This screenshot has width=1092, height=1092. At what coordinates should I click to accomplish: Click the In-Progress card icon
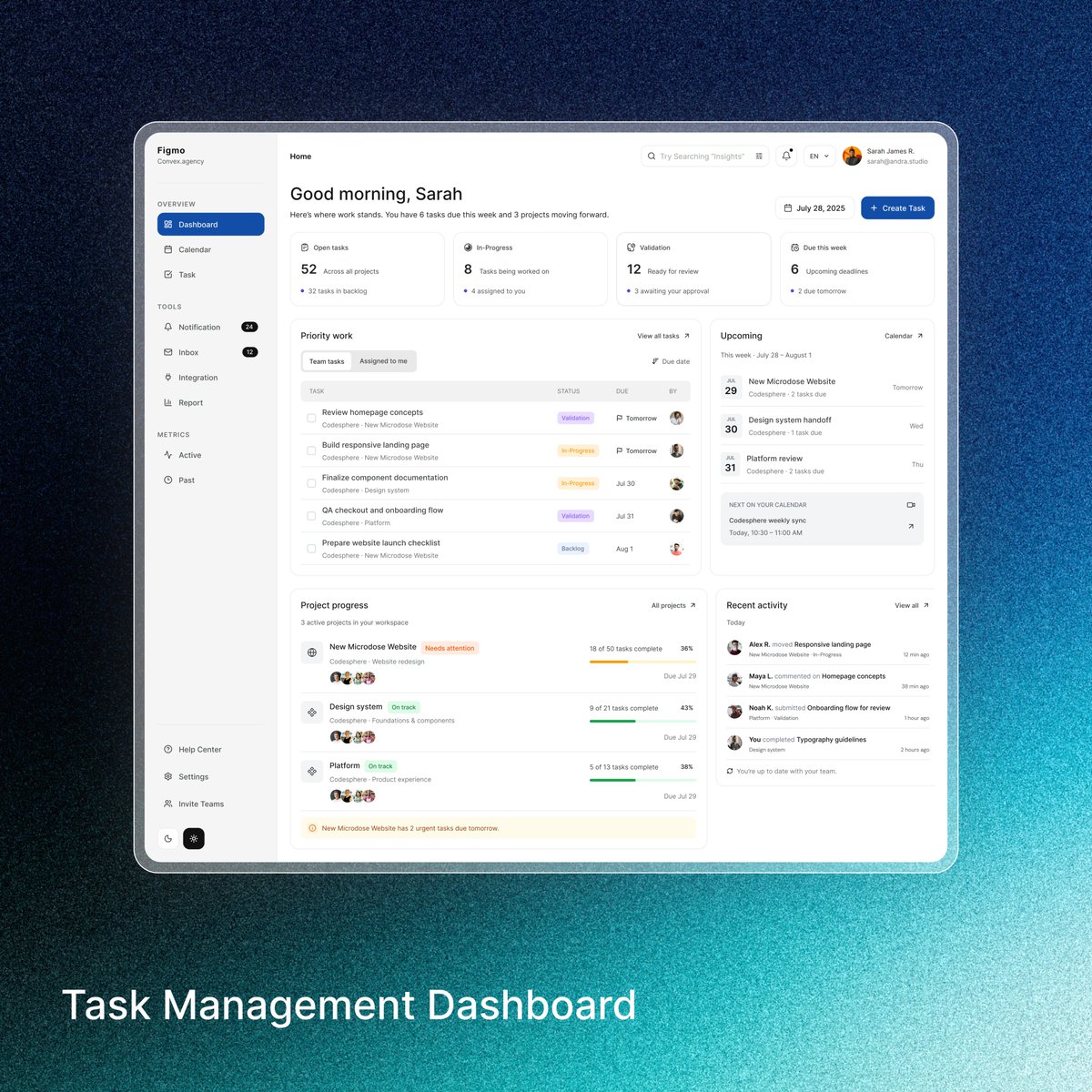468,248
